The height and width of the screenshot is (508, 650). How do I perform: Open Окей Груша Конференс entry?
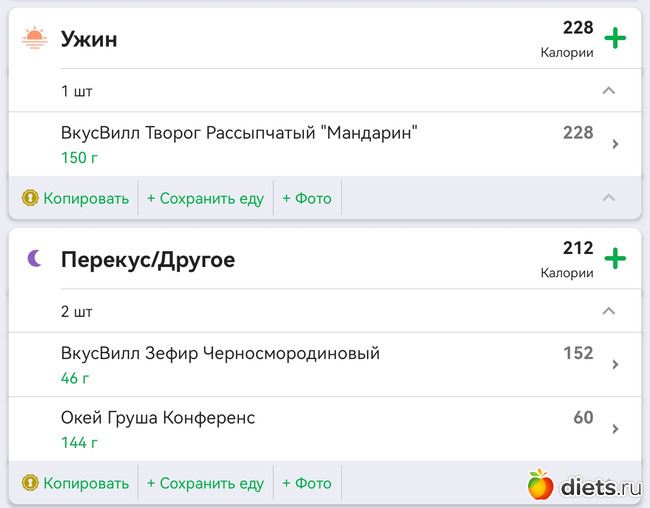[x=158, y=418]
